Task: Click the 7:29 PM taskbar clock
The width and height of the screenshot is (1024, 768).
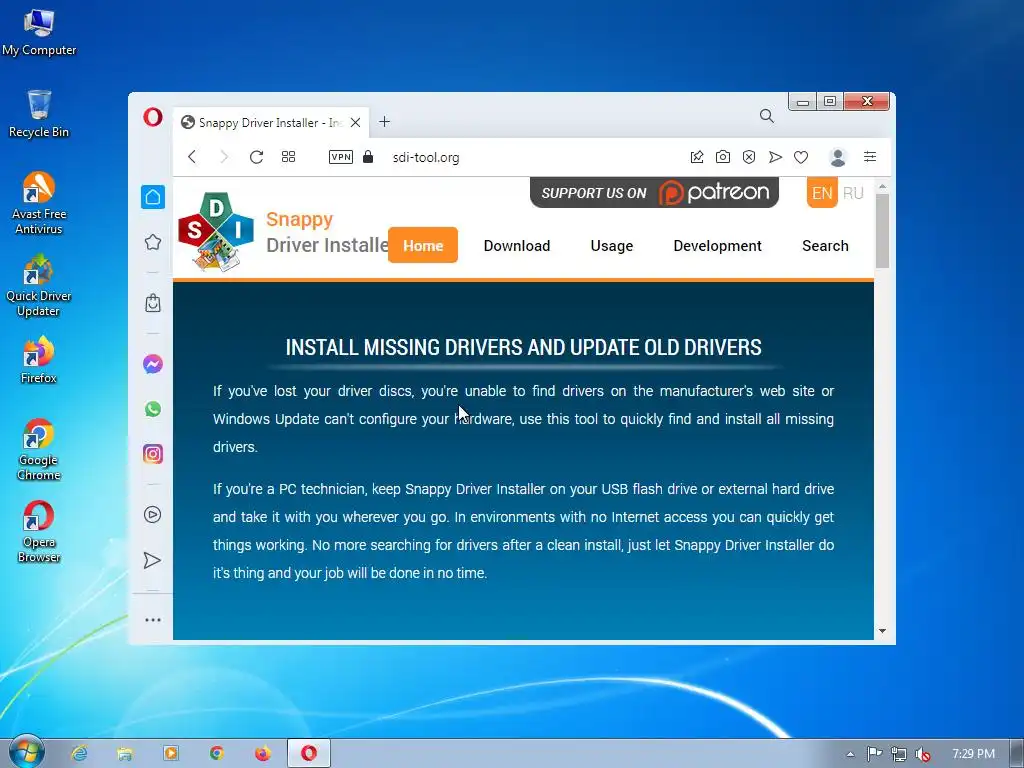Action: click(x=973, y=754)
